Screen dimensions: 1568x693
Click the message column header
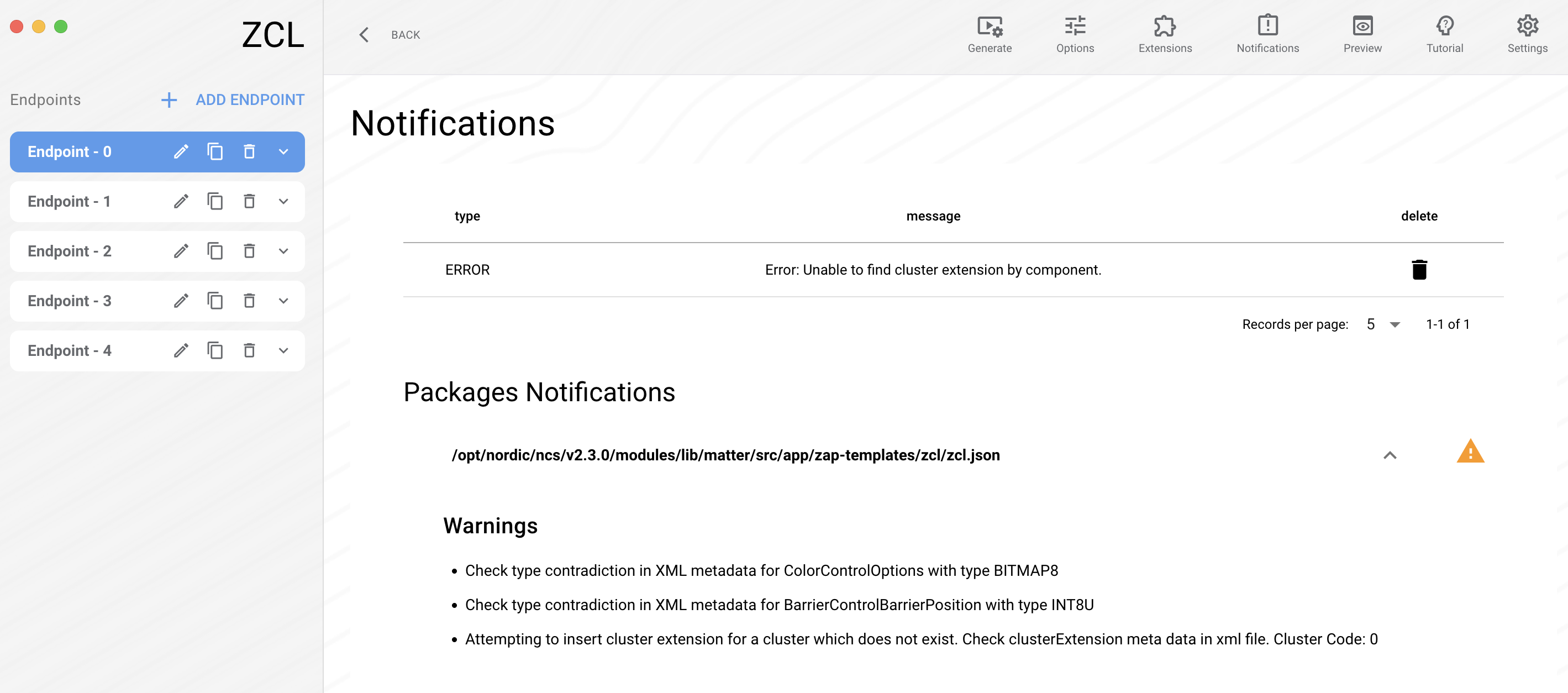[933, 216]
